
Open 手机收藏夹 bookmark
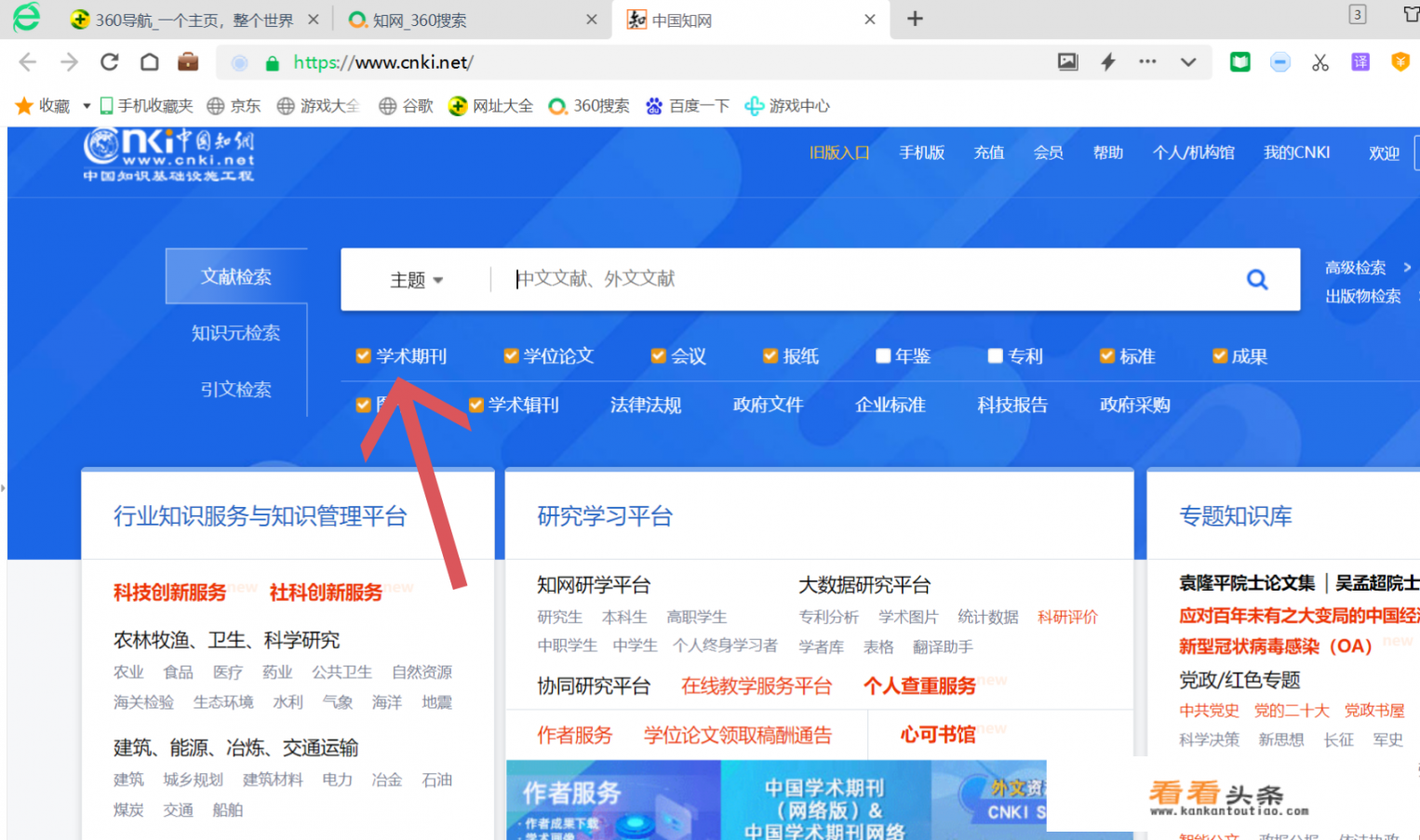pos(146,106)
